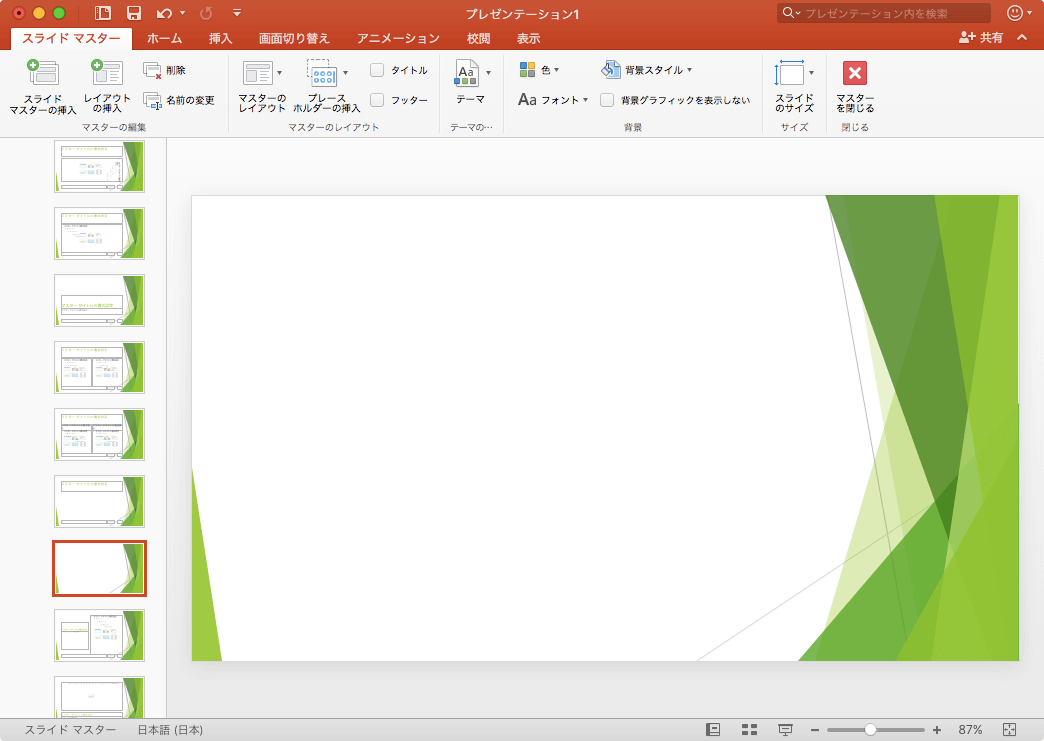Click the smiley feedback icon
The image size is (1044, 741).
[x=1015, y=13]
